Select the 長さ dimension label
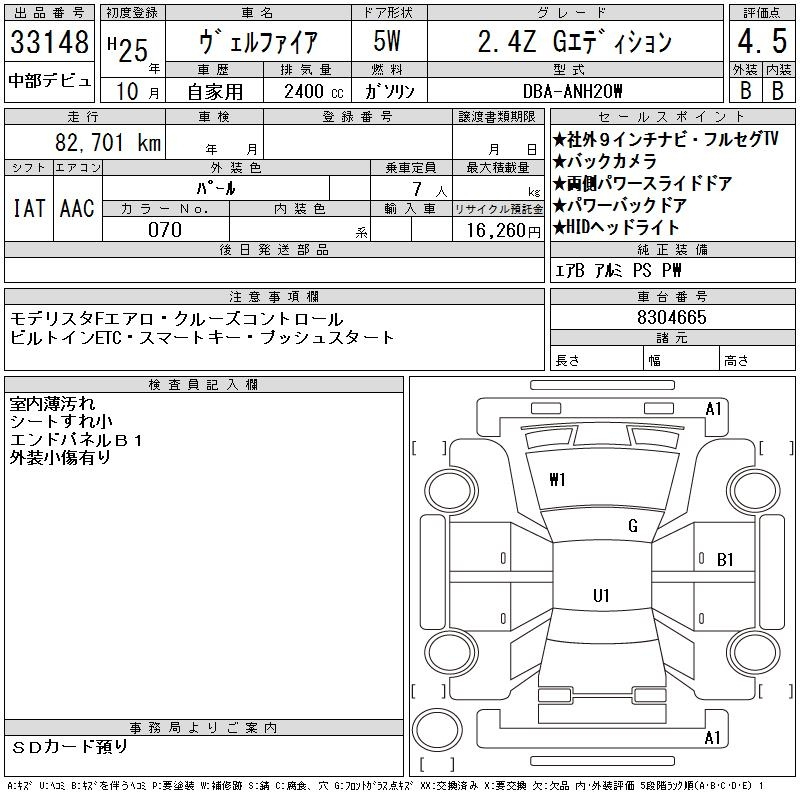 click(x=567, y=361)
